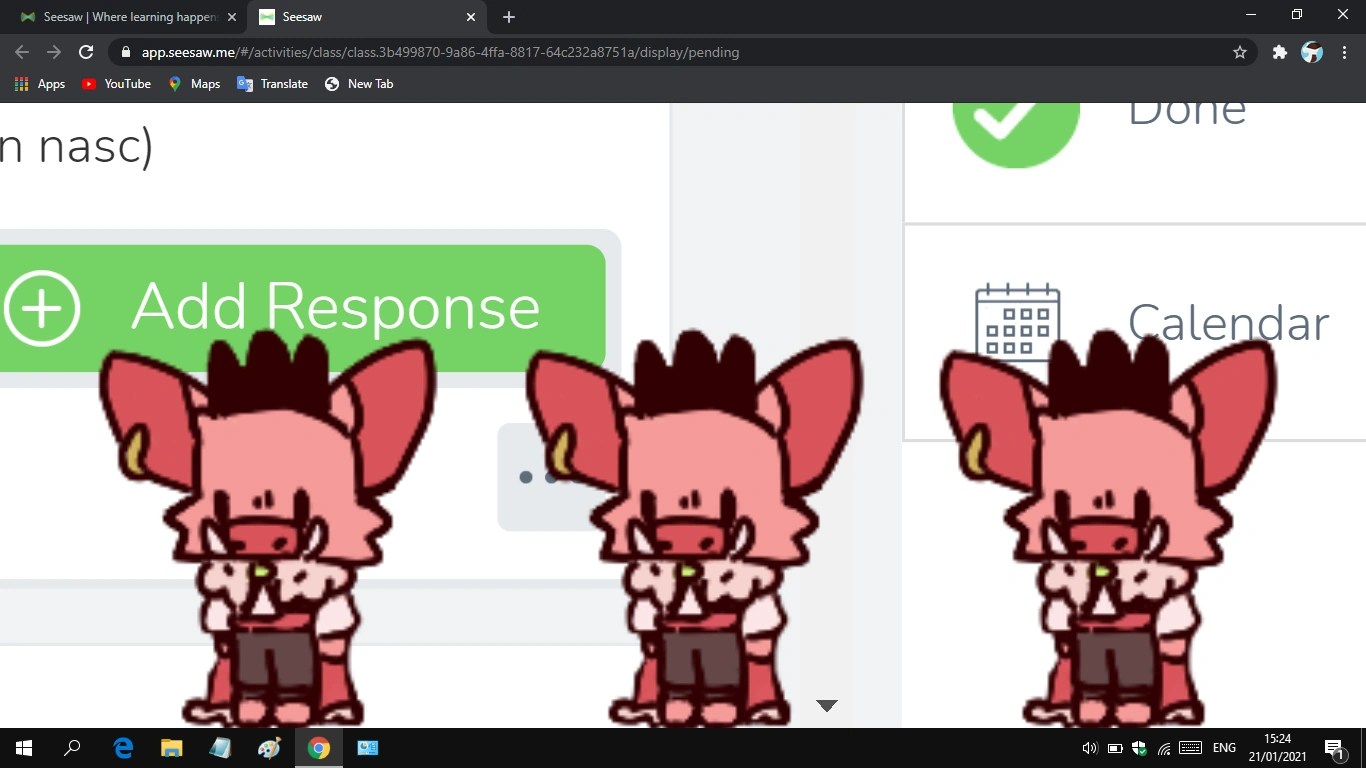Reload the page with the refresh icon
Viewport: 1366px width, 768px height.
coord(86,52)
